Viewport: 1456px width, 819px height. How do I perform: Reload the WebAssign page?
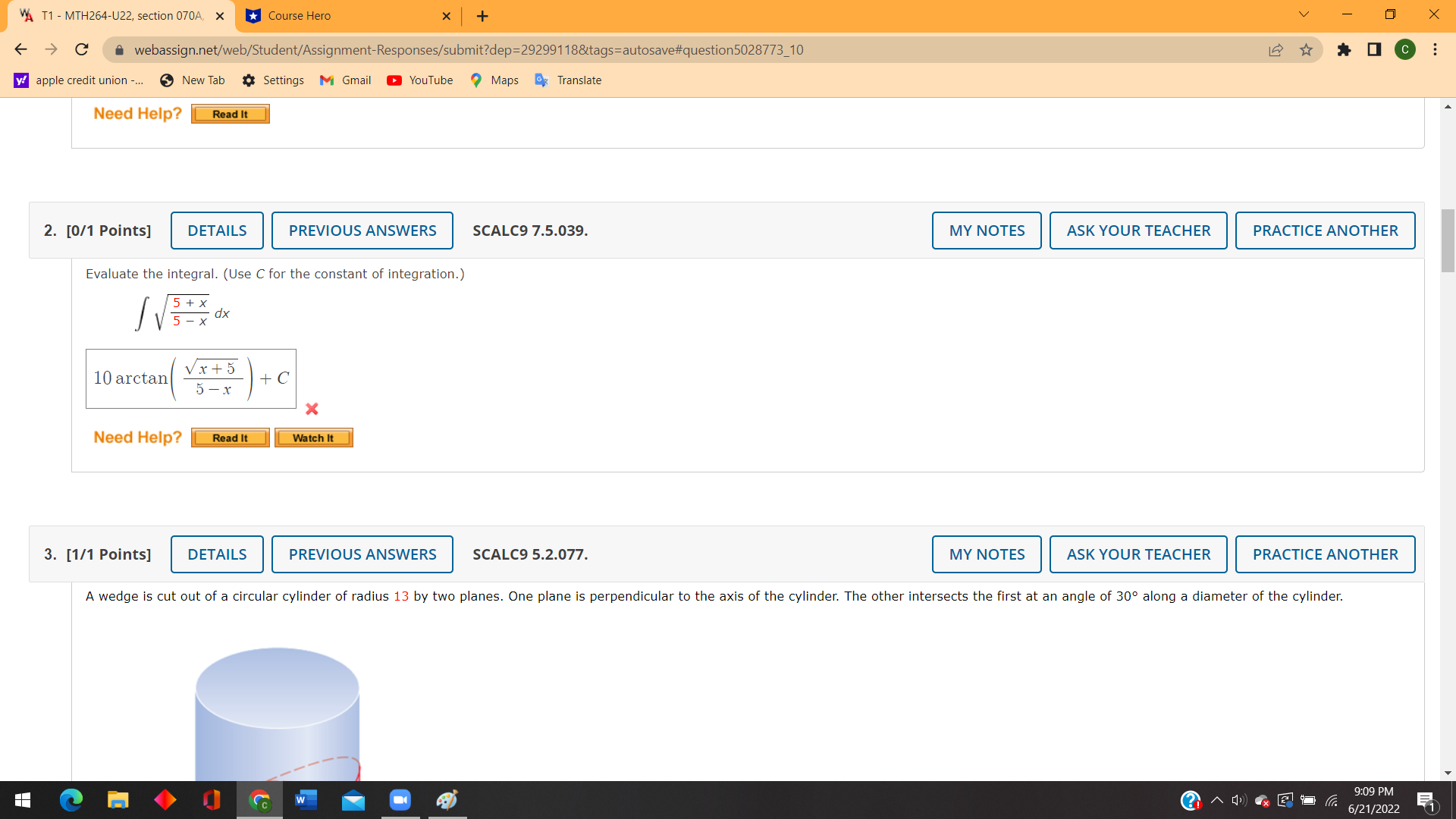pyautogui.click(x=82, y=49)
